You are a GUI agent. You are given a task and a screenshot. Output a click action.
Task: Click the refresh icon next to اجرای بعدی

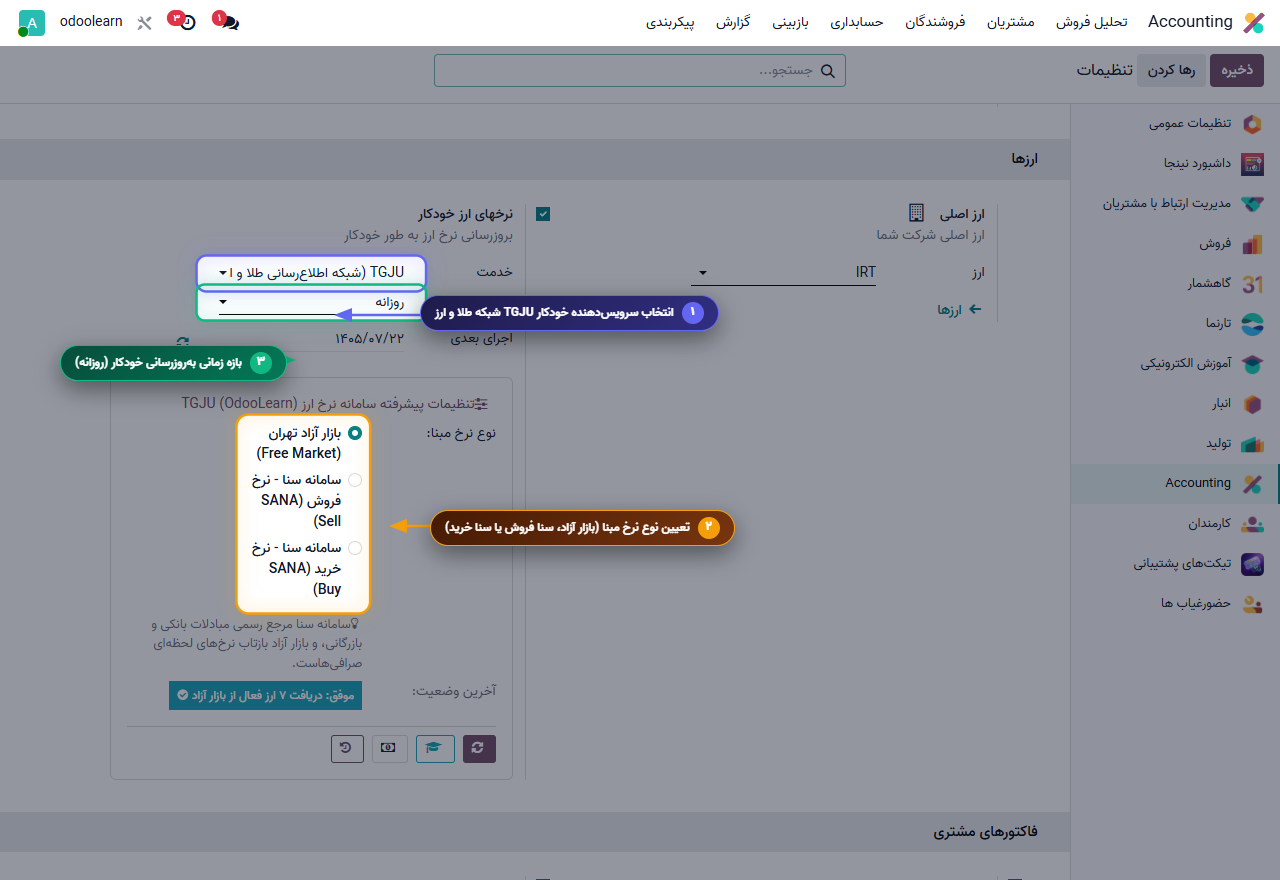[x=182, y=344]
